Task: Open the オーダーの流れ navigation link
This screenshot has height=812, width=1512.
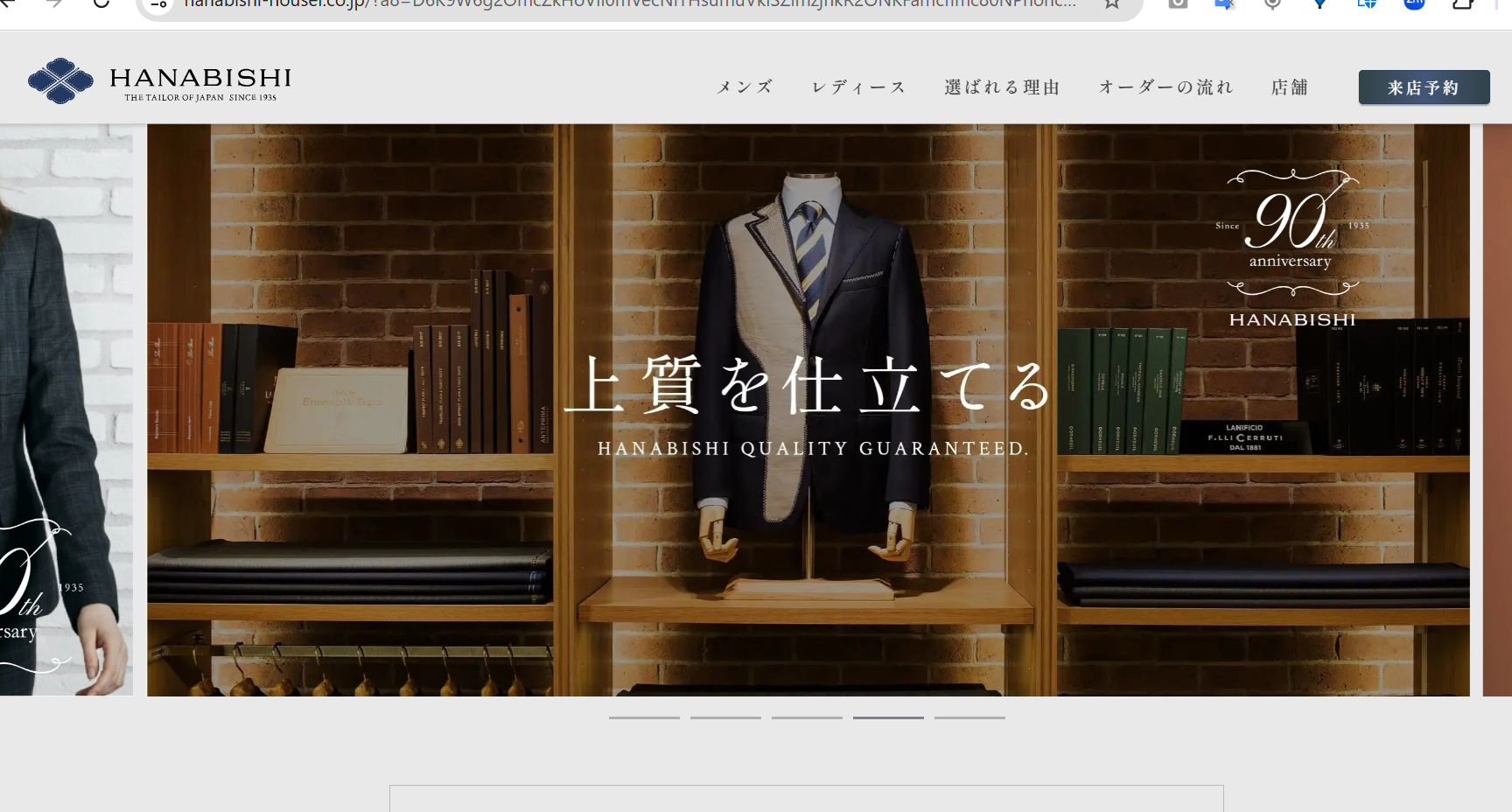Action: (x=1165, y=87)
